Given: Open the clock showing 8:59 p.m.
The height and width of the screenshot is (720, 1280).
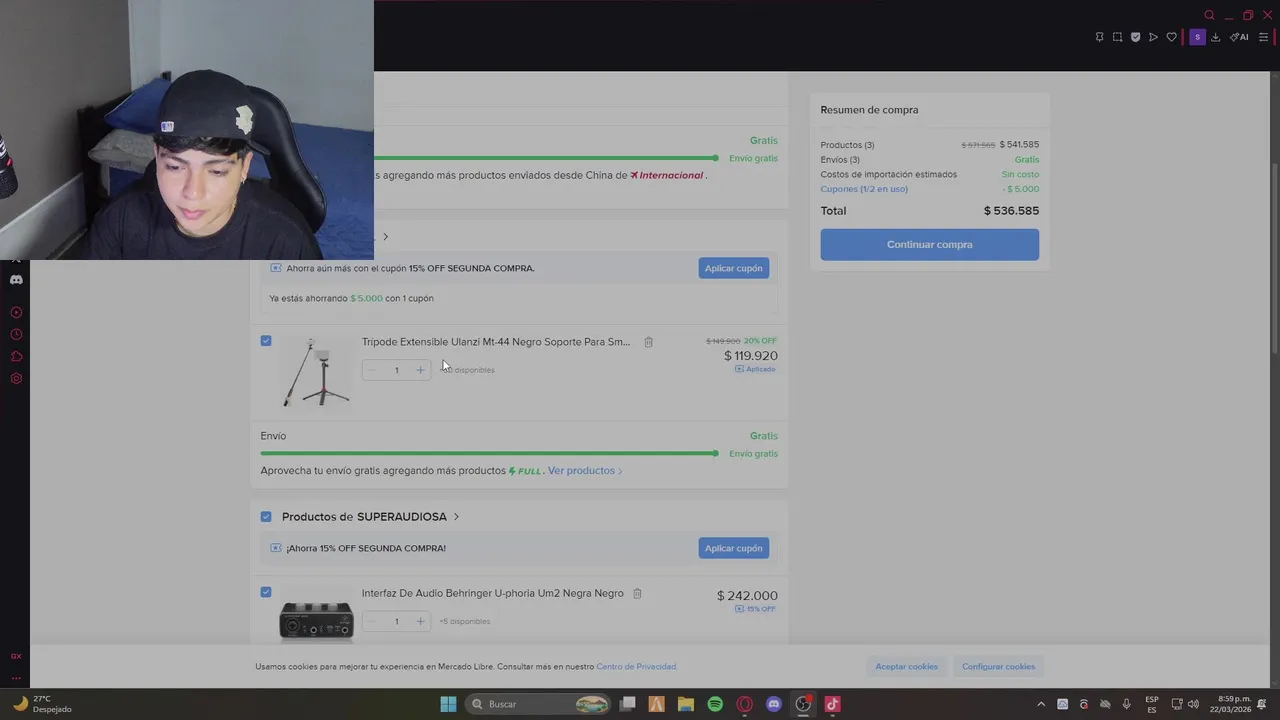Looking at the screenshot, I should click(x=1230, y=704).
